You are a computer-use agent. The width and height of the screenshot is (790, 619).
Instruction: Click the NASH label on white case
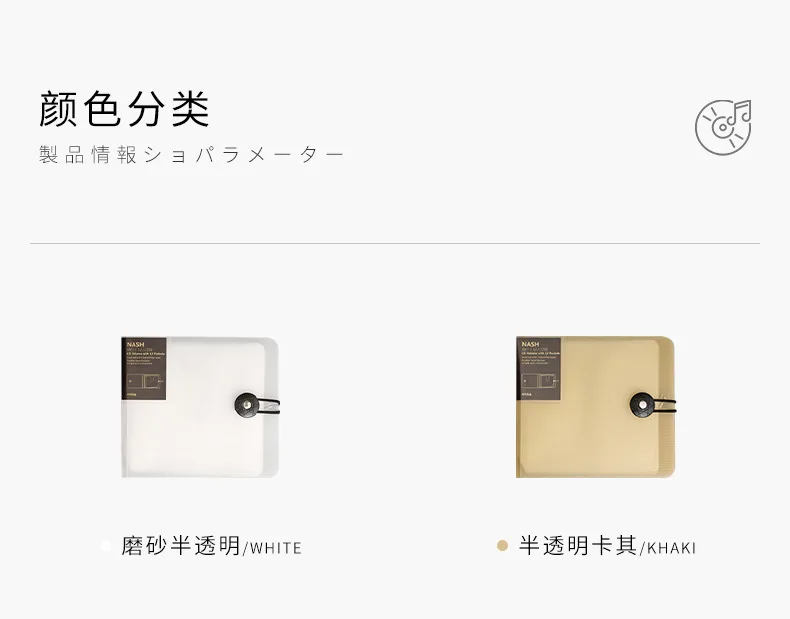tap(136, 345)
